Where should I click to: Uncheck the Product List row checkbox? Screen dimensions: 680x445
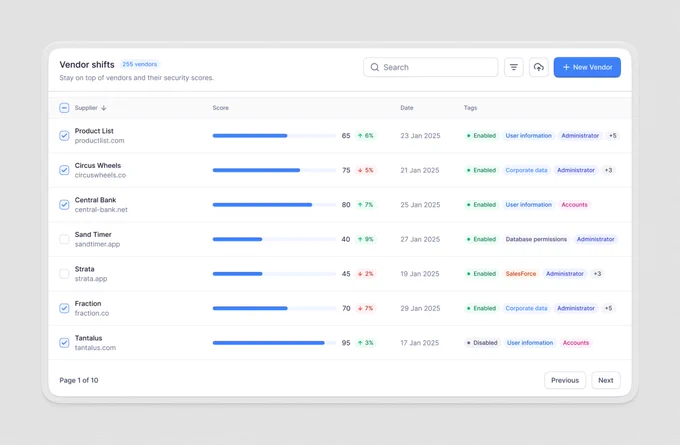[64, 136]
